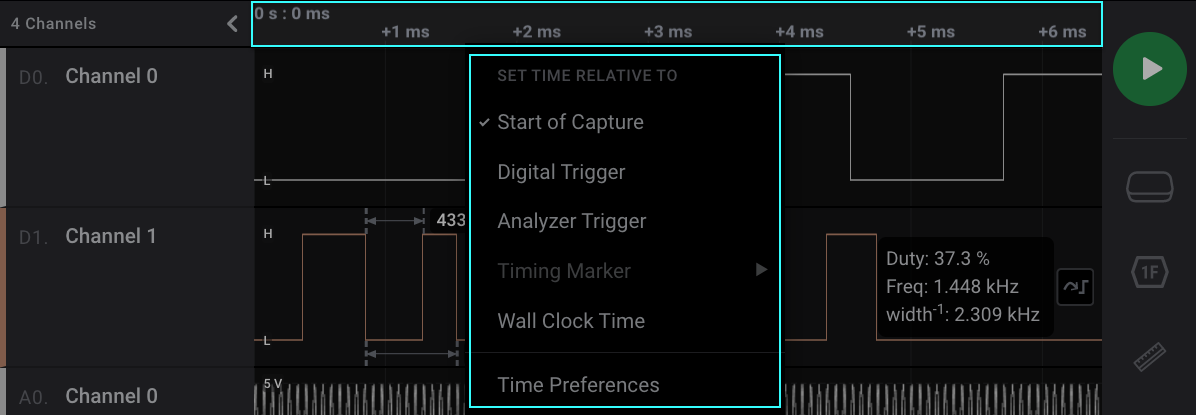Choose Wall Clock Time option
Image resolution: width=1196 pixels, height=415 pixels.
pos(570,321)
